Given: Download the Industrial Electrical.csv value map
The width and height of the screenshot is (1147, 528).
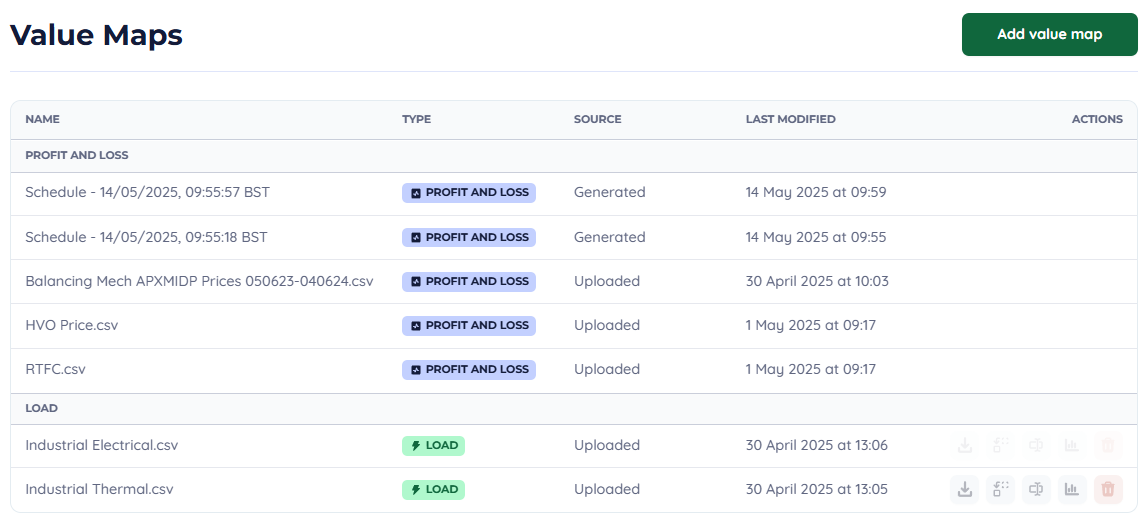Looking at the screenshot, I should [x=964, y=445].
